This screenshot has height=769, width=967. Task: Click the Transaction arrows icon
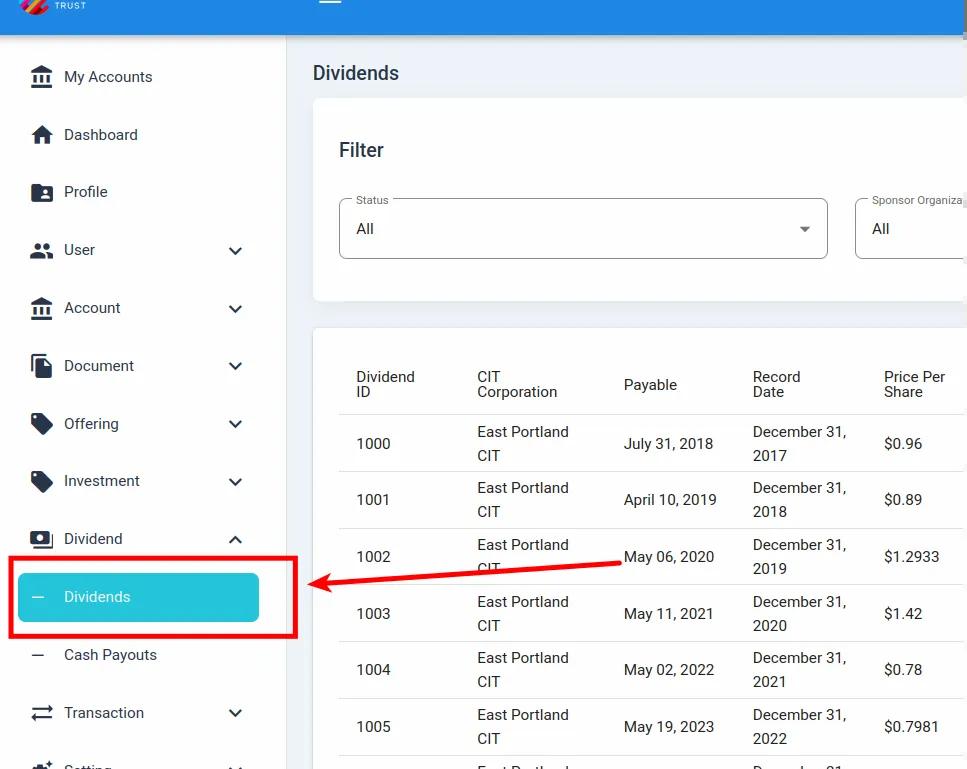coord(42,713)
